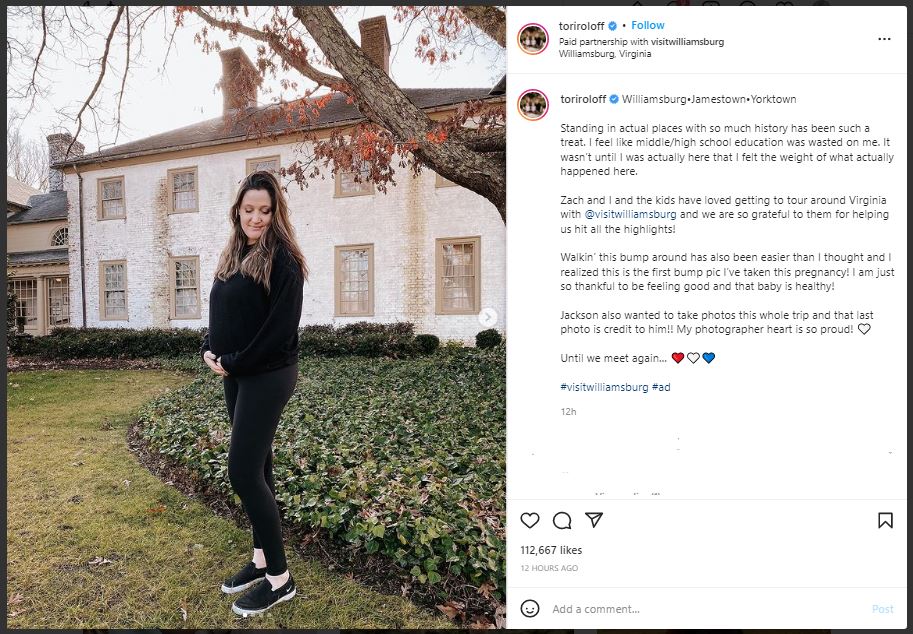The height and width of the screenshot is (634, 913).
Task: Open emoji picker in comment box
Action: tap(530, 609)
